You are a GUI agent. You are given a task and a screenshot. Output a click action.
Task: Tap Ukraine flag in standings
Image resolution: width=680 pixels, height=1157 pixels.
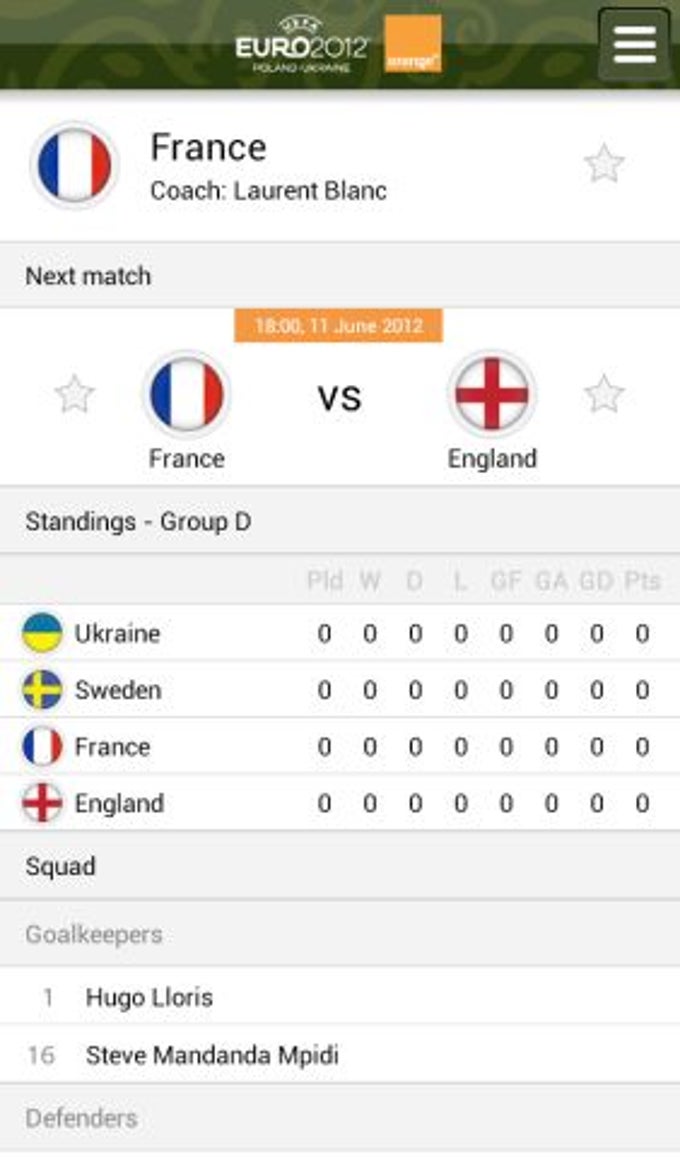(42, 633)
